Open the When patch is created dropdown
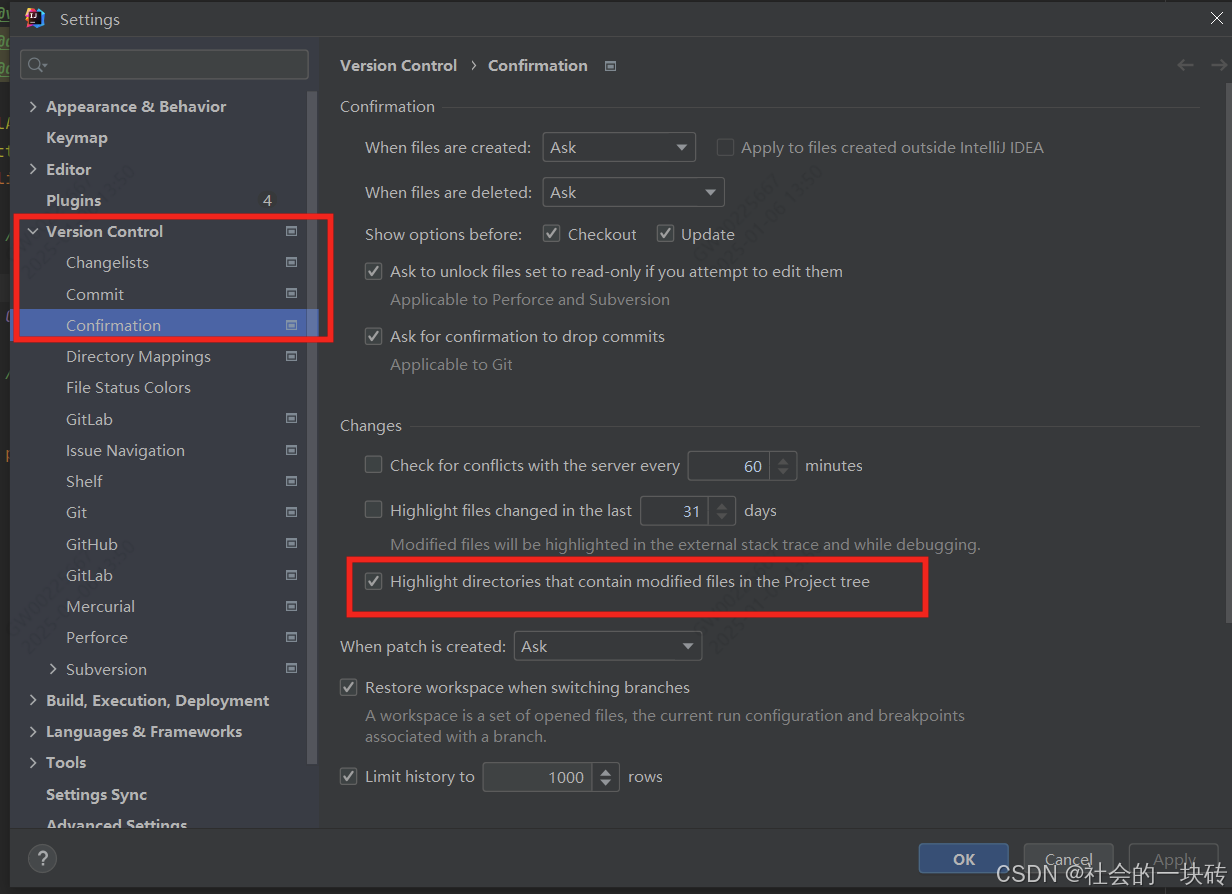 (x=607, y=646)
